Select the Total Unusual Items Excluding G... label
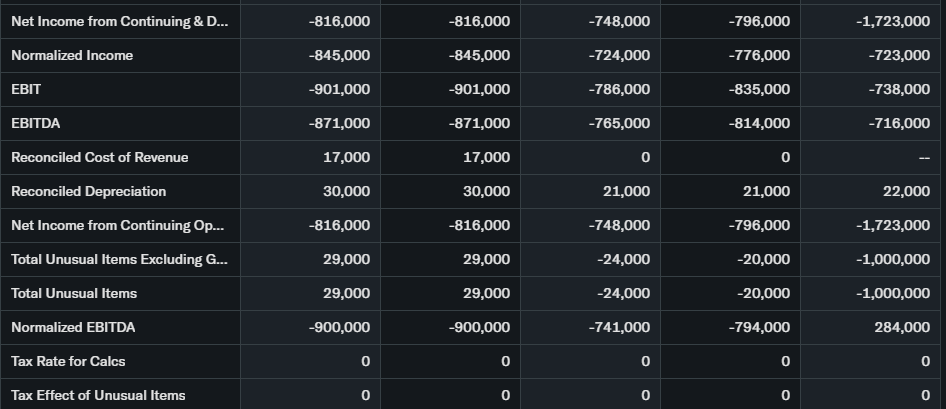Viewport: 946px width, 409px height. 119,260
